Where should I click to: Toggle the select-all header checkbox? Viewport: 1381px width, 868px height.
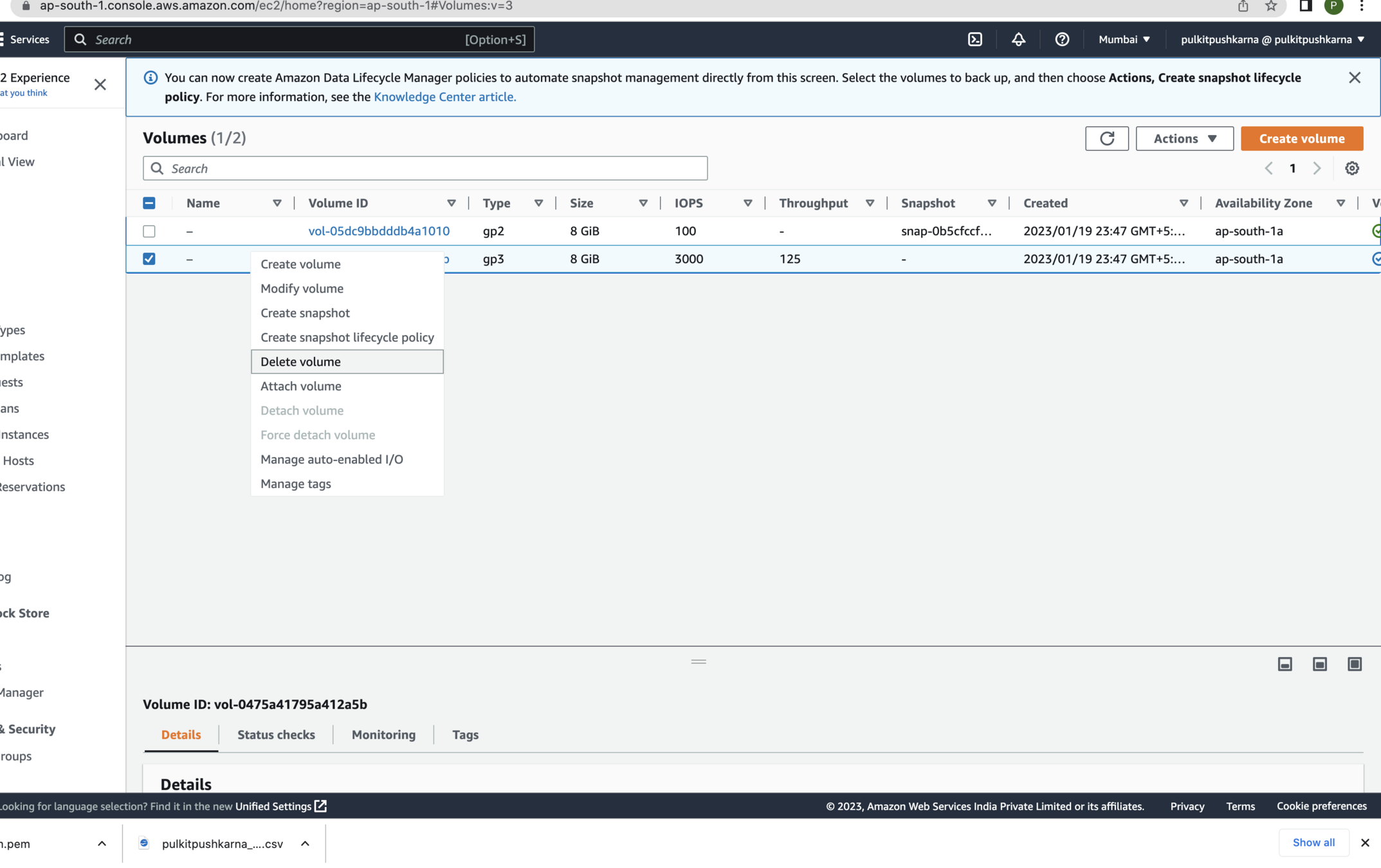click(x=149, y=203)
